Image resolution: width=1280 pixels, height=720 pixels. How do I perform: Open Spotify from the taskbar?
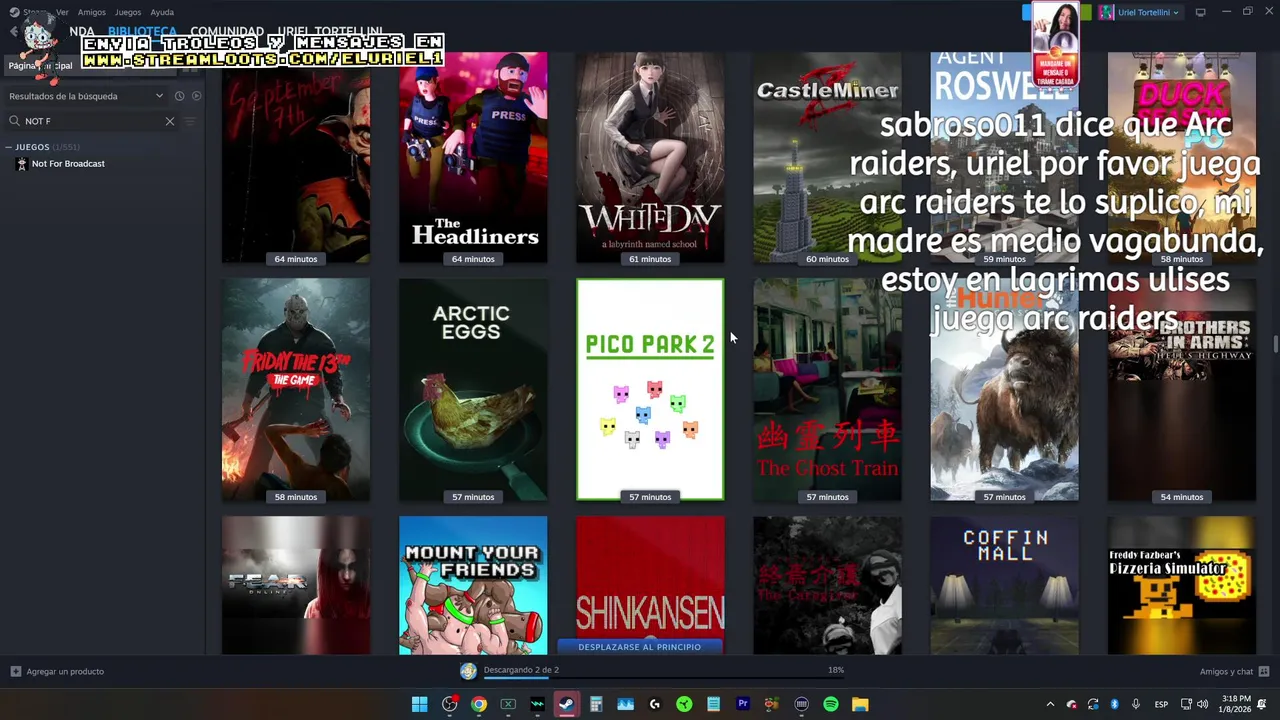pos(831,704)
